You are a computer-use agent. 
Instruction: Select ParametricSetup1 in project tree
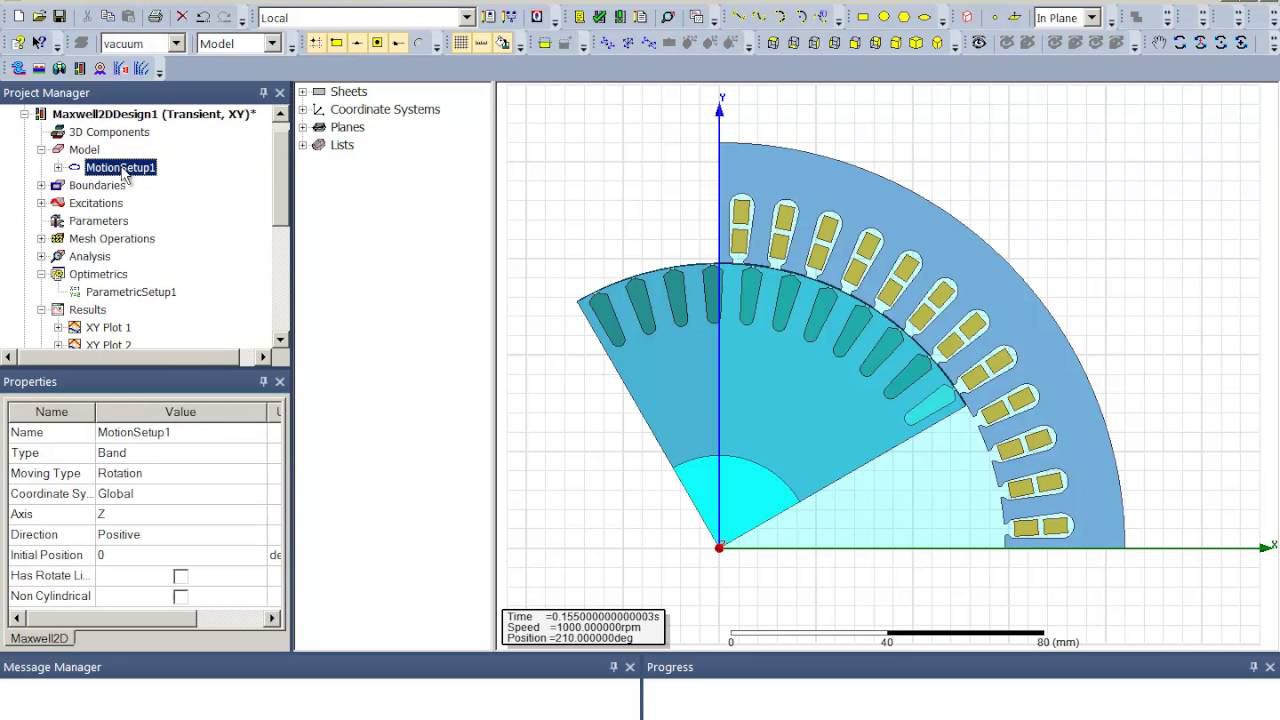[x=131, y=292]
